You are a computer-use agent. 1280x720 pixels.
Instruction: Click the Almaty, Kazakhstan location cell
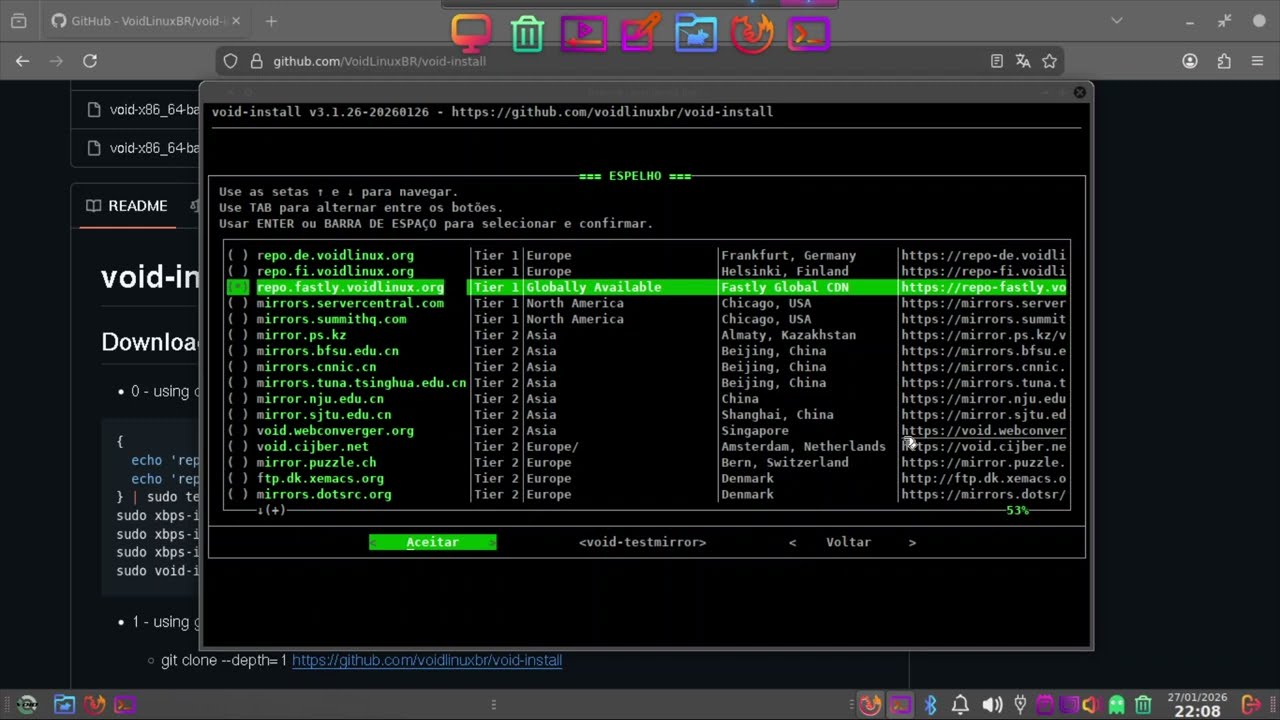[788, 335]
